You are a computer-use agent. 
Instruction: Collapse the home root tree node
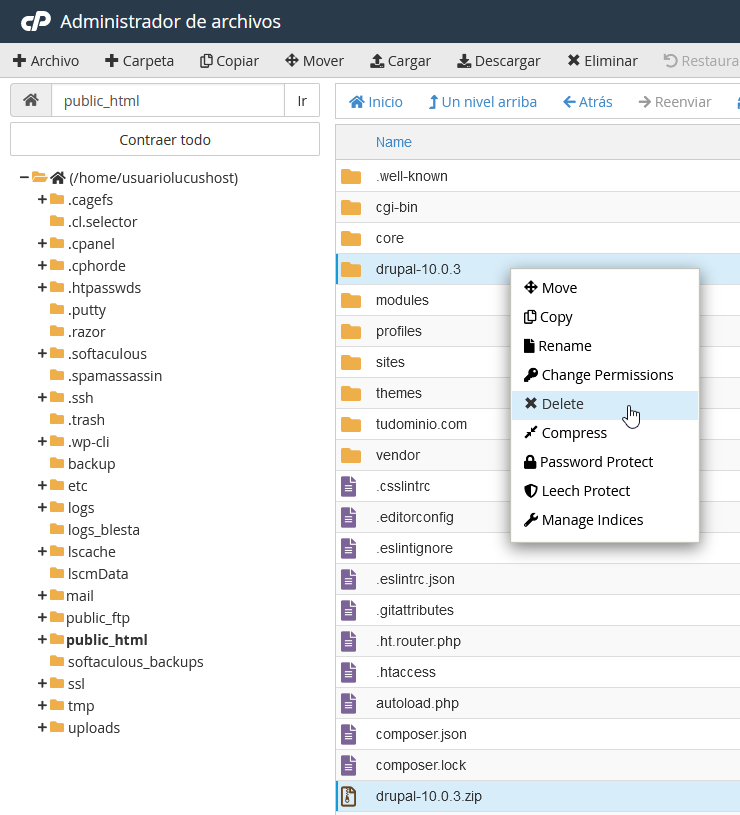(24, 178)
